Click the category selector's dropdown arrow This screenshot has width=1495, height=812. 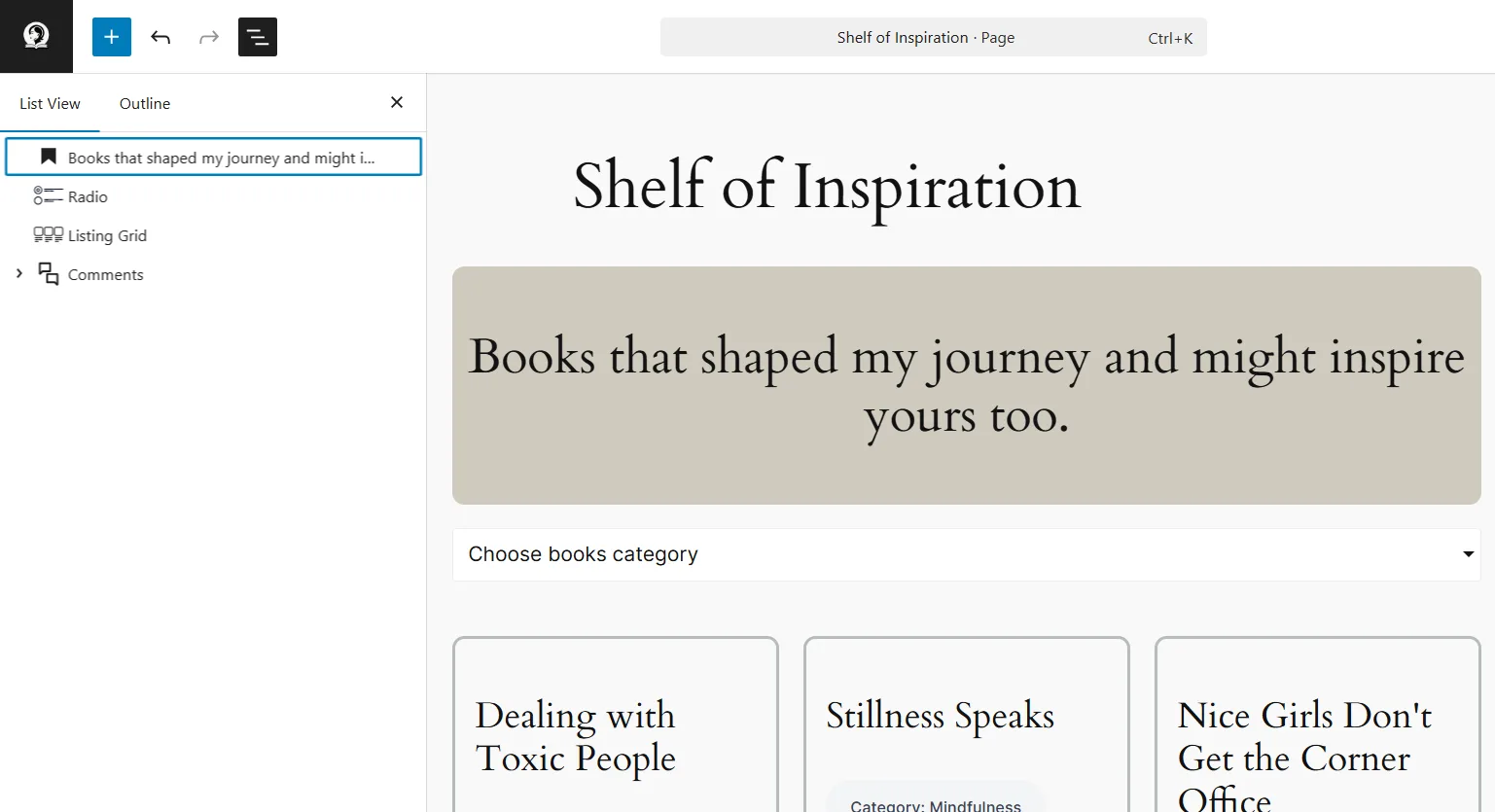(x=1467, y=554)
